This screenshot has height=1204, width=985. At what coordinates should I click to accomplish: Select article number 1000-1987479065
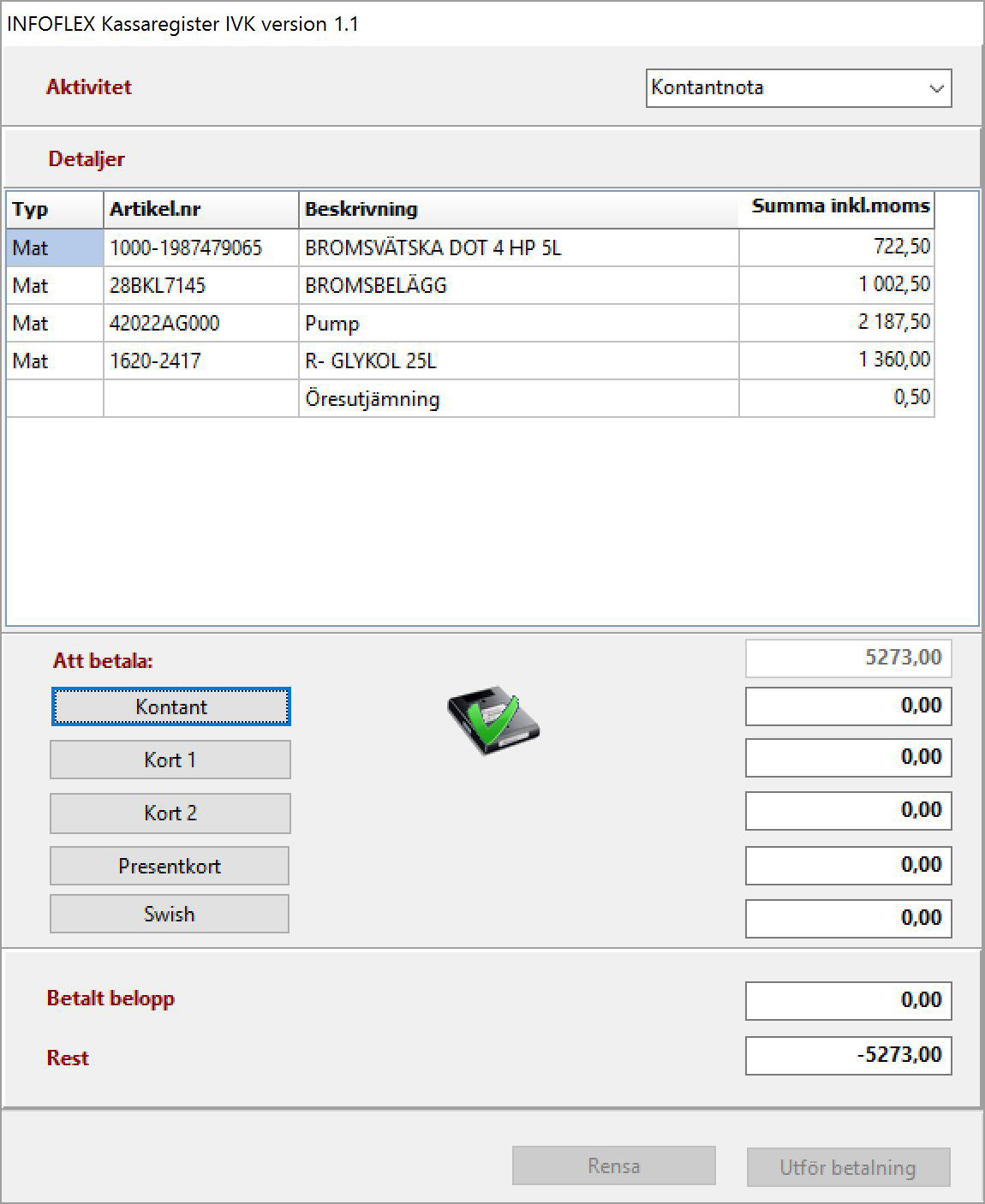(x=201, y=248)
